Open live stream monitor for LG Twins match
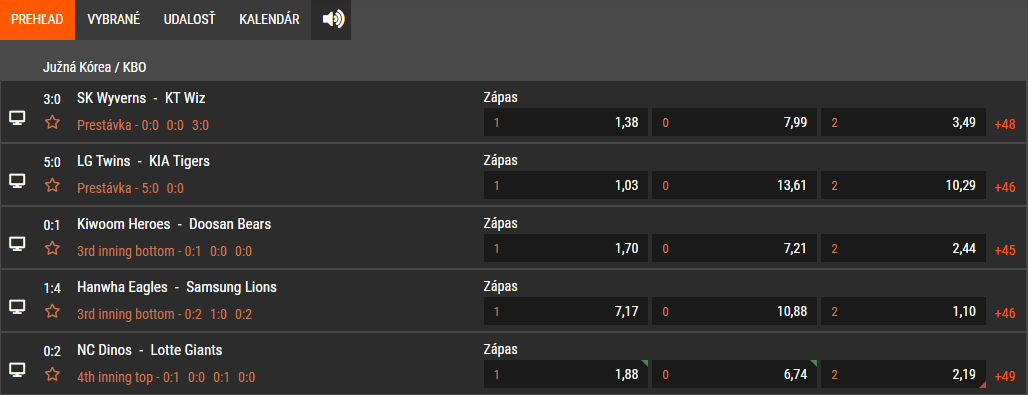Image resolution: width=1028 pixels, height=395 pixels. 17,182
